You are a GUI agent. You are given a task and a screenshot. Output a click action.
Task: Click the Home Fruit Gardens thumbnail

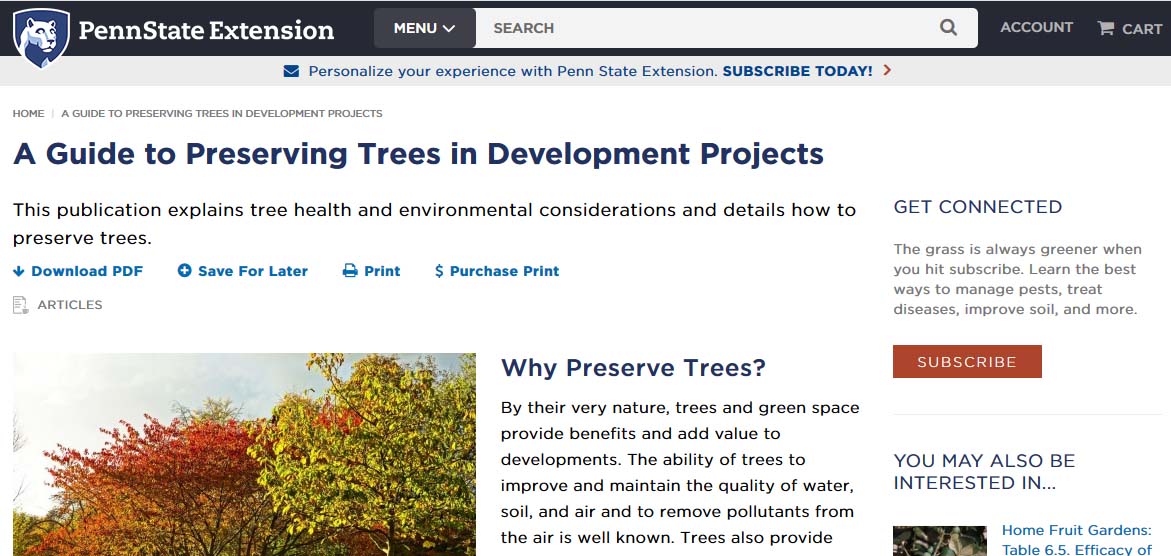pyautogui.click(x=939, y=541)
